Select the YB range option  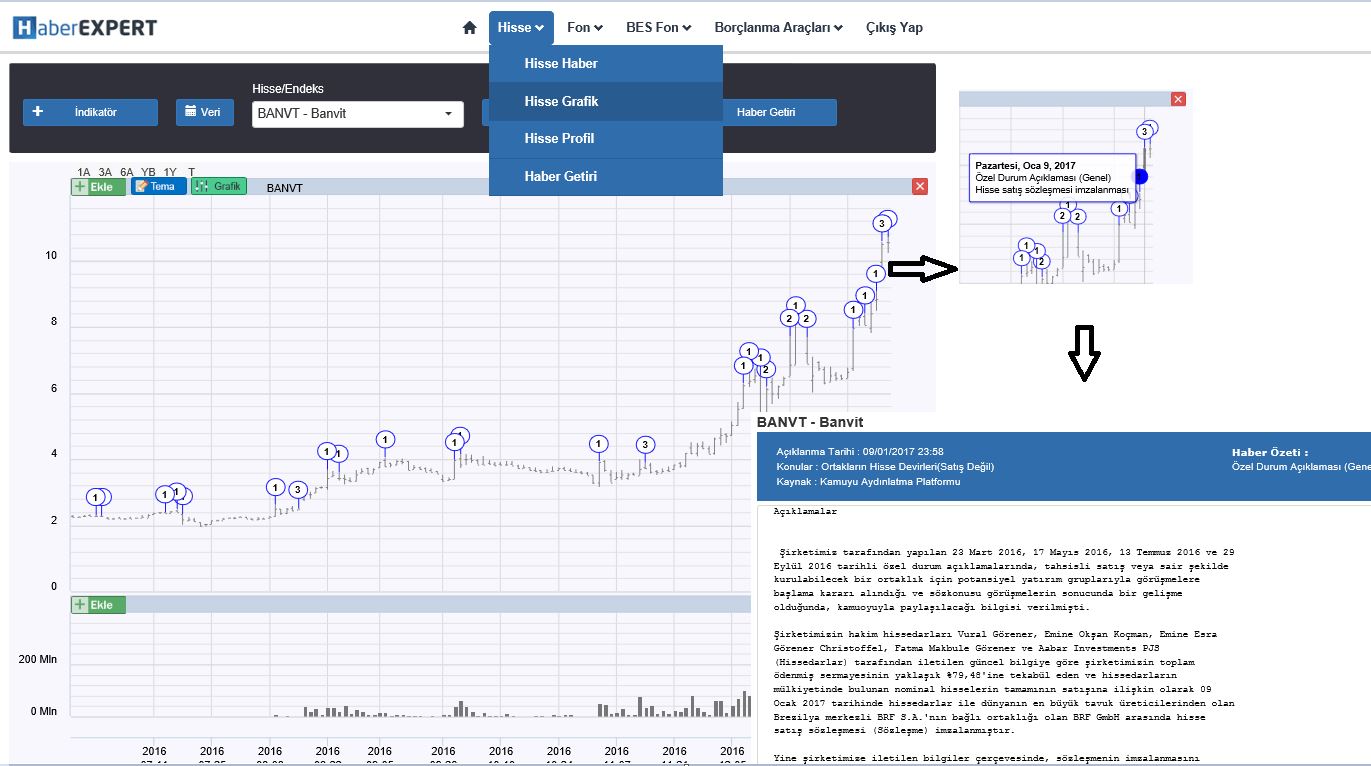tap(148, 172)
